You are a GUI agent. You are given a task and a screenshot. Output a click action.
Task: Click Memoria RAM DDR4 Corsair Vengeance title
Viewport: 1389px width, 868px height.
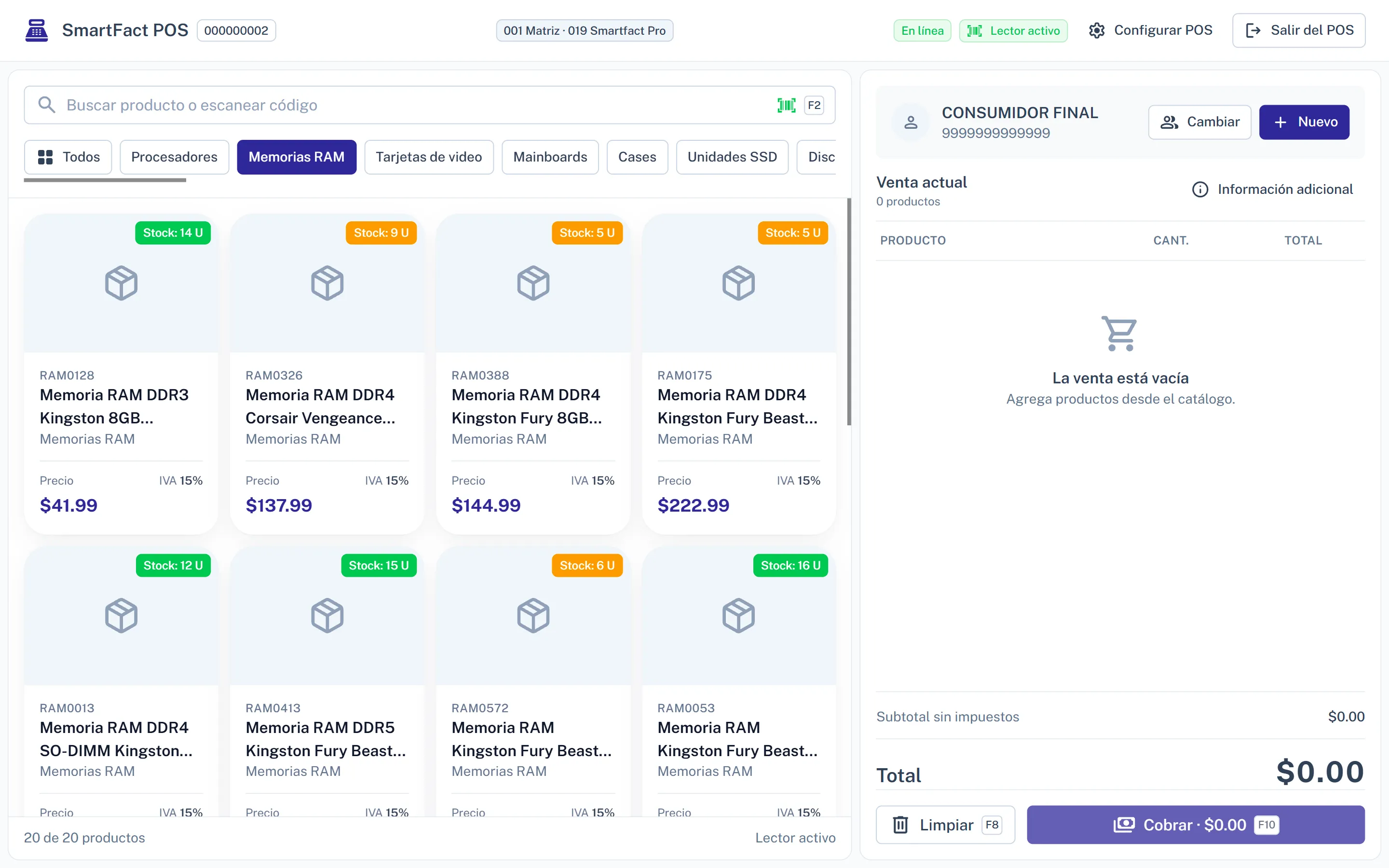click(320, 407)
